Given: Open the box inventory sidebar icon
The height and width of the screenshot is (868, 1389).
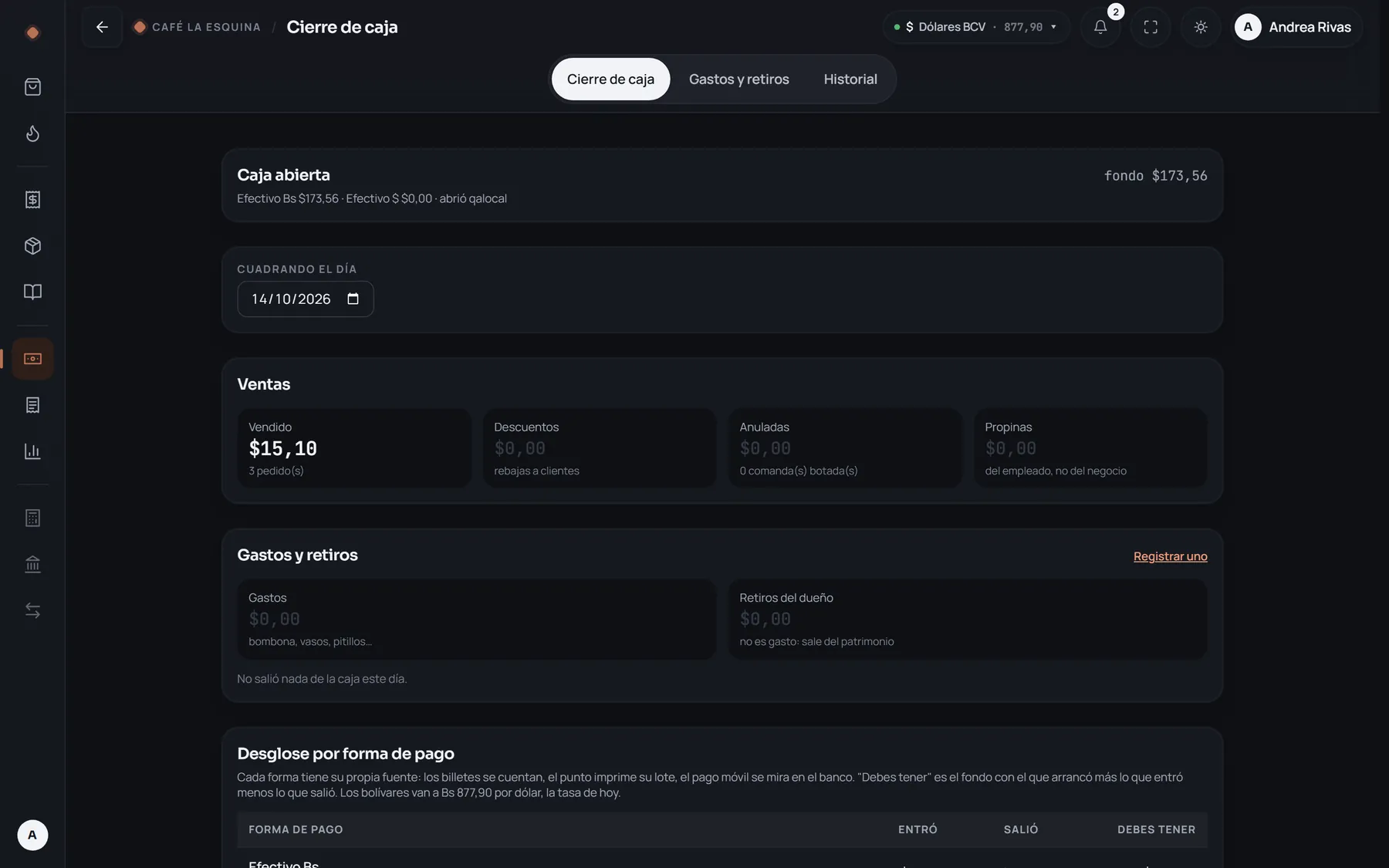Looking at the screenshot, I should click(x=32, y=246).
